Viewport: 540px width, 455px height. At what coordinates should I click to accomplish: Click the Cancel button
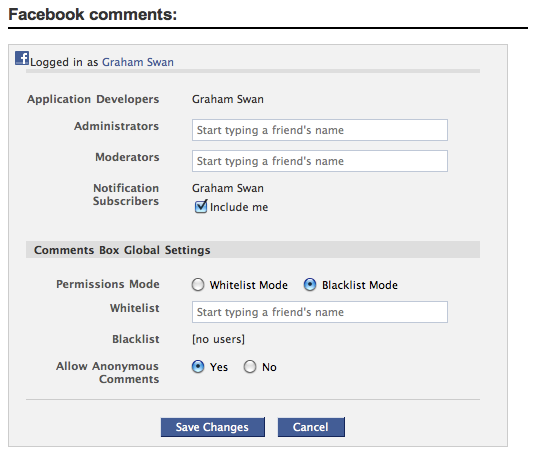[x=311, y=427]
